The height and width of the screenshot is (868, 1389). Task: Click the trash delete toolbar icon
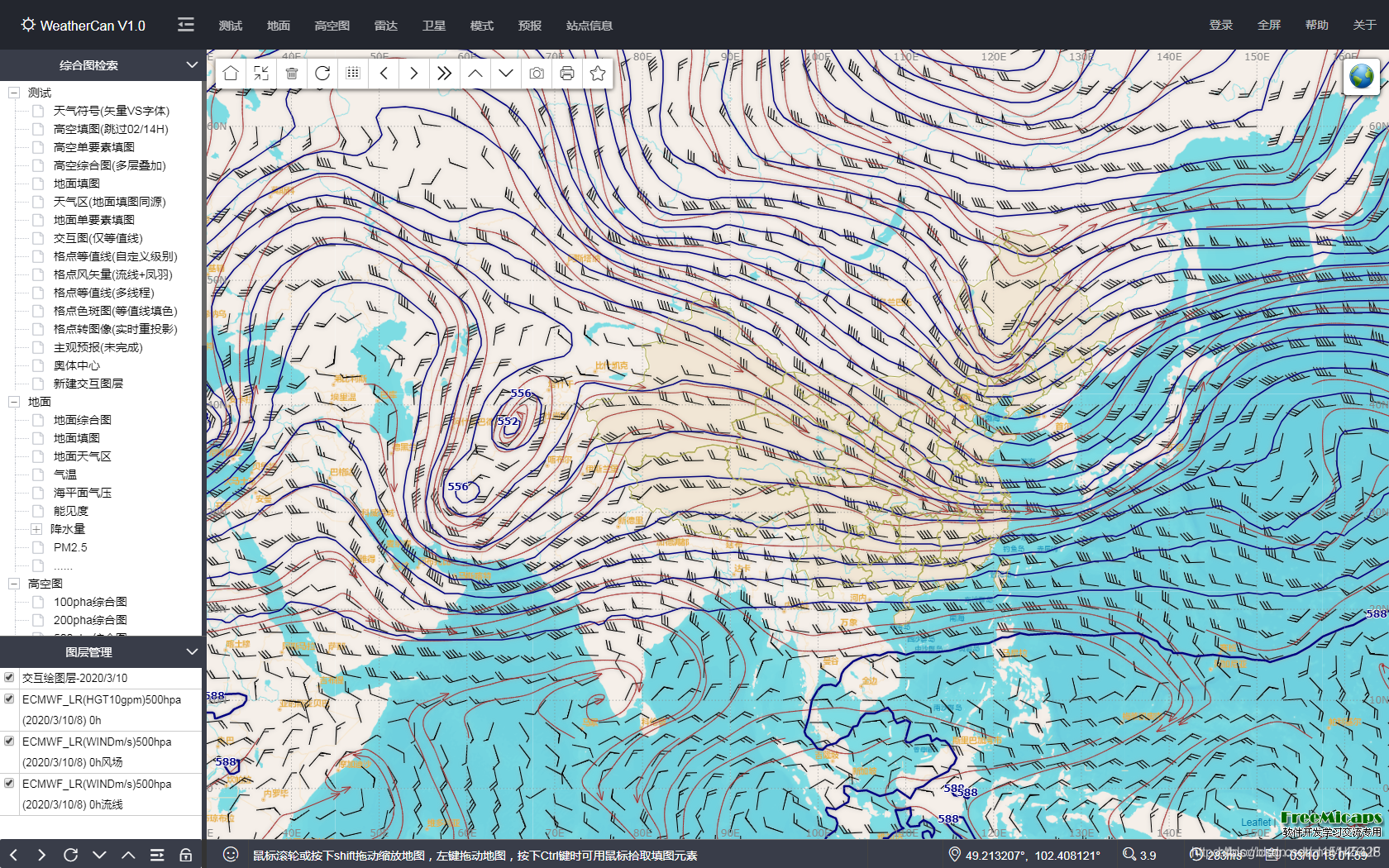pyautogui.click(x=292, y=73)
